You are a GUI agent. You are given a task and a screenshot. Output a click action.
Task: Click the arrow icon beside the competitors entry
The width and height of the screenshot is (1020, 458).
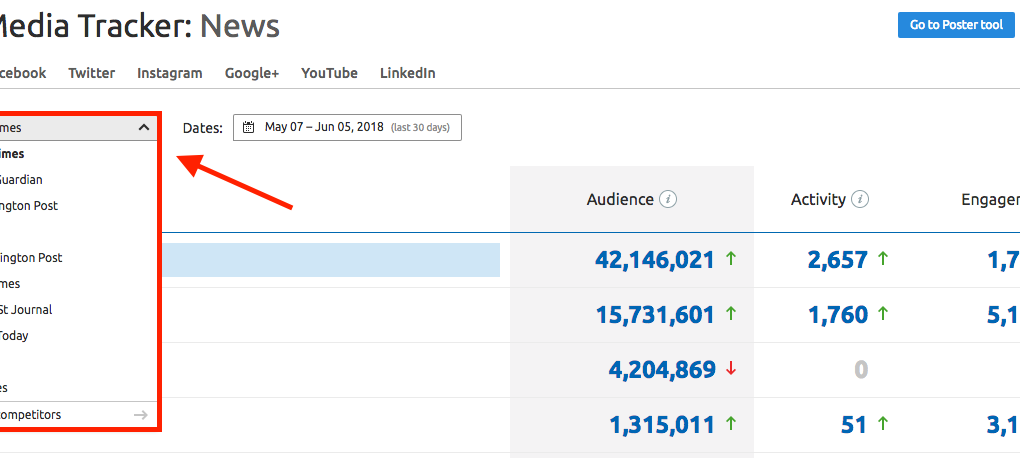point(141,414)
